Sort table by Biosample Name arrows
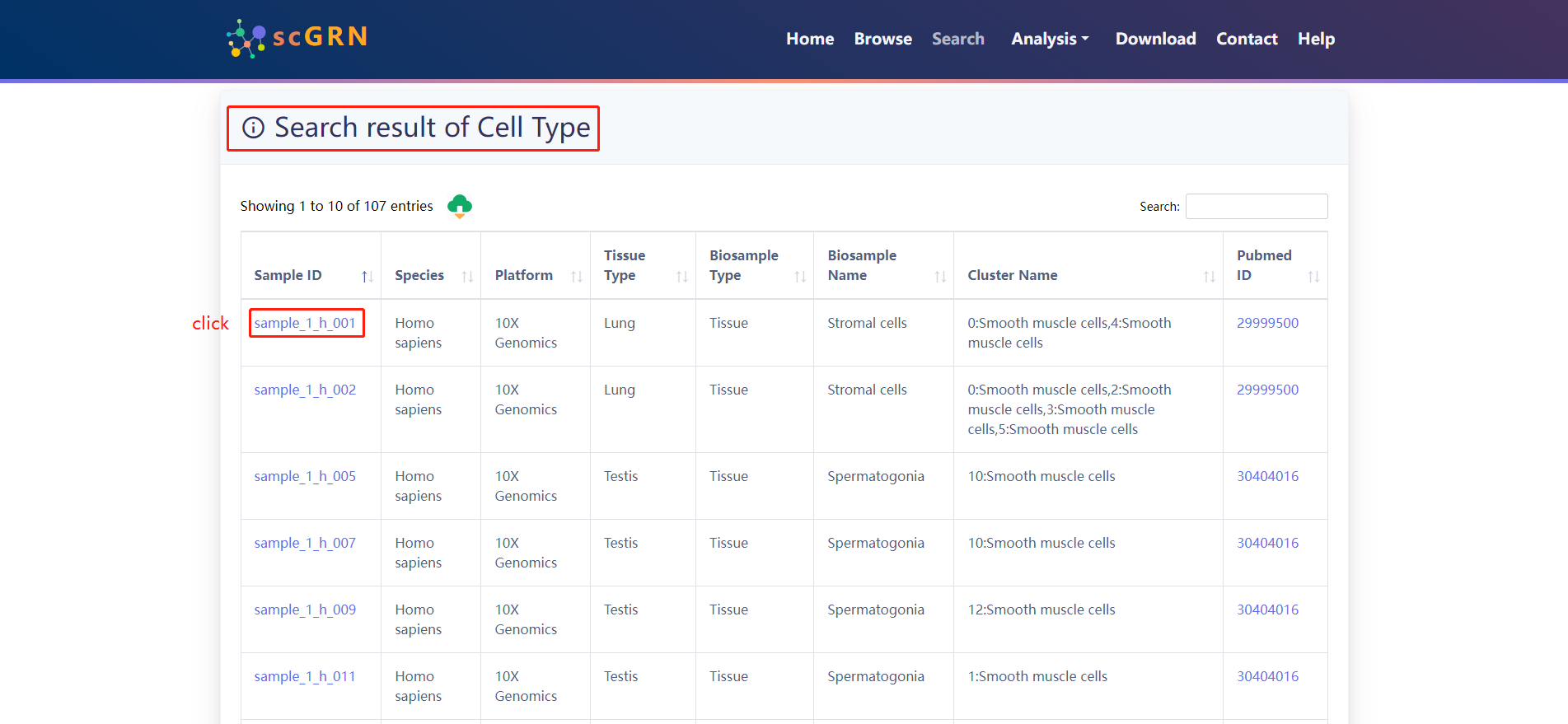This screenshot has height=724, width=1568. coord(940,277)
